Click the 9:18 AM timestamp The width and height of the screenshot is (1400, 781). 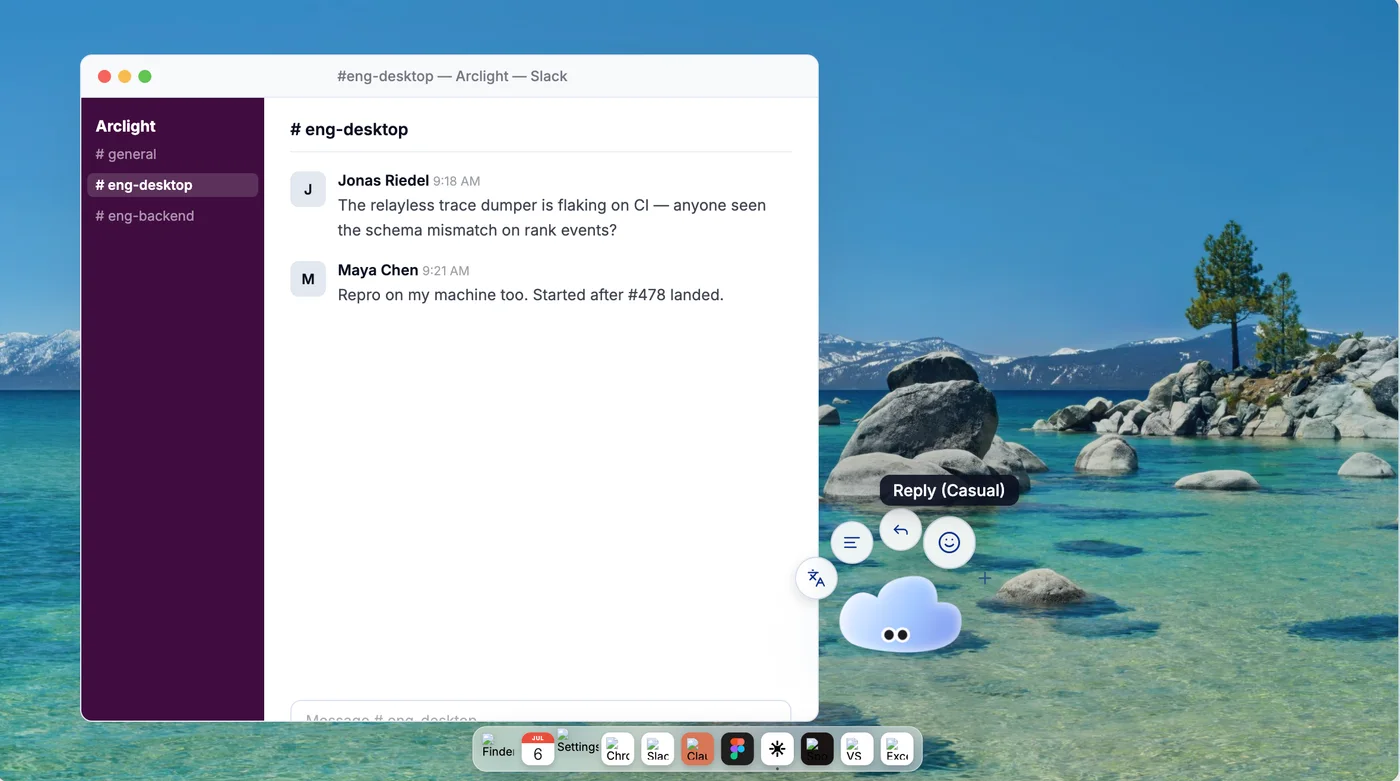[x=456, y=182]
